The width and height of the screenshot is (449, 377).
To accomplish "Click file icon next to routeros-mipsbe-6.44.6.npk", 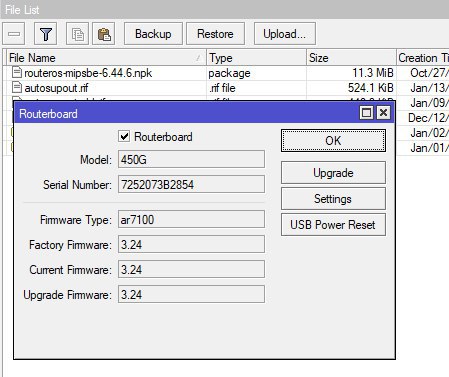I will pos(17,72).
